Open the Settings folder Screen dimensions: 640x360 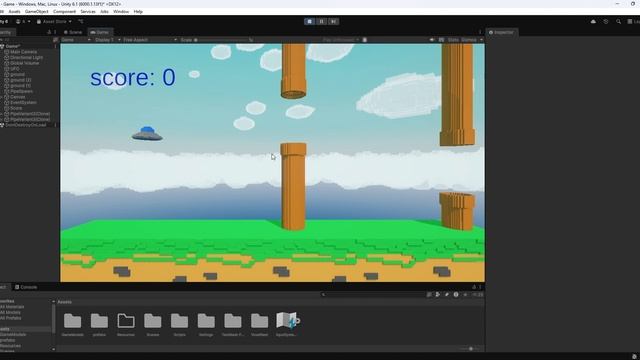click(206, 325)
